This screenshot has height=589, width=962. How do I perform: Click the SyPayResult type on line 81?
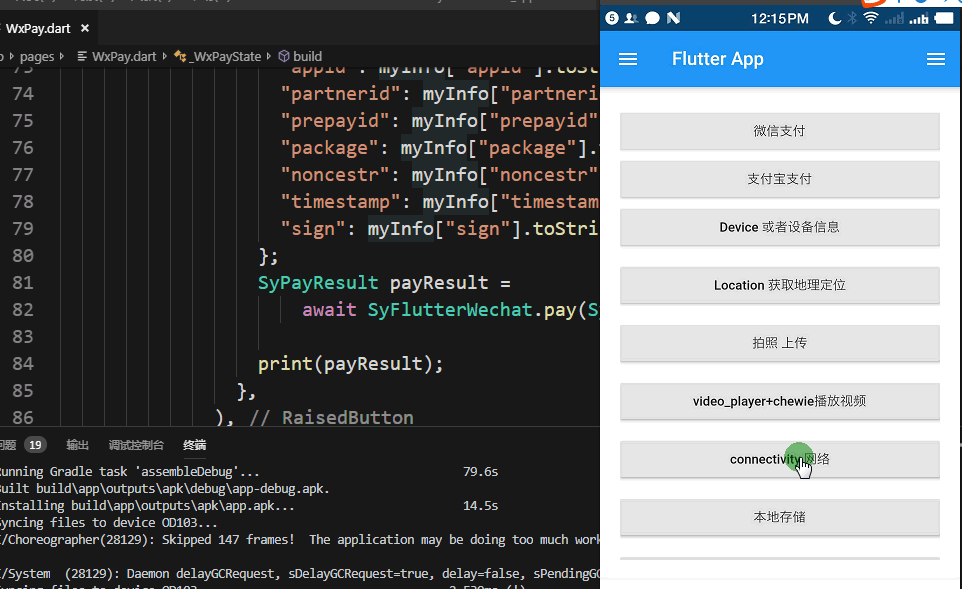pos(318,283)
